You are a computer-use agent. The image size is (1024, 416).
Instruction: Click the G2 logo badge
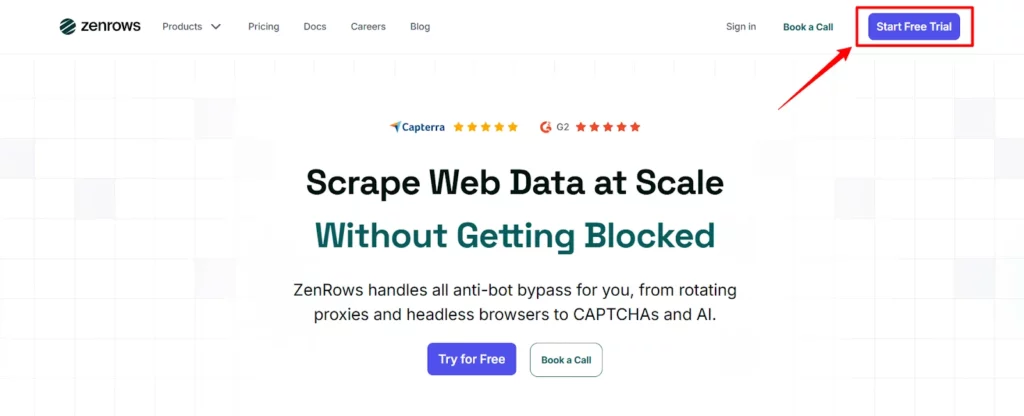tap(546, 127)
